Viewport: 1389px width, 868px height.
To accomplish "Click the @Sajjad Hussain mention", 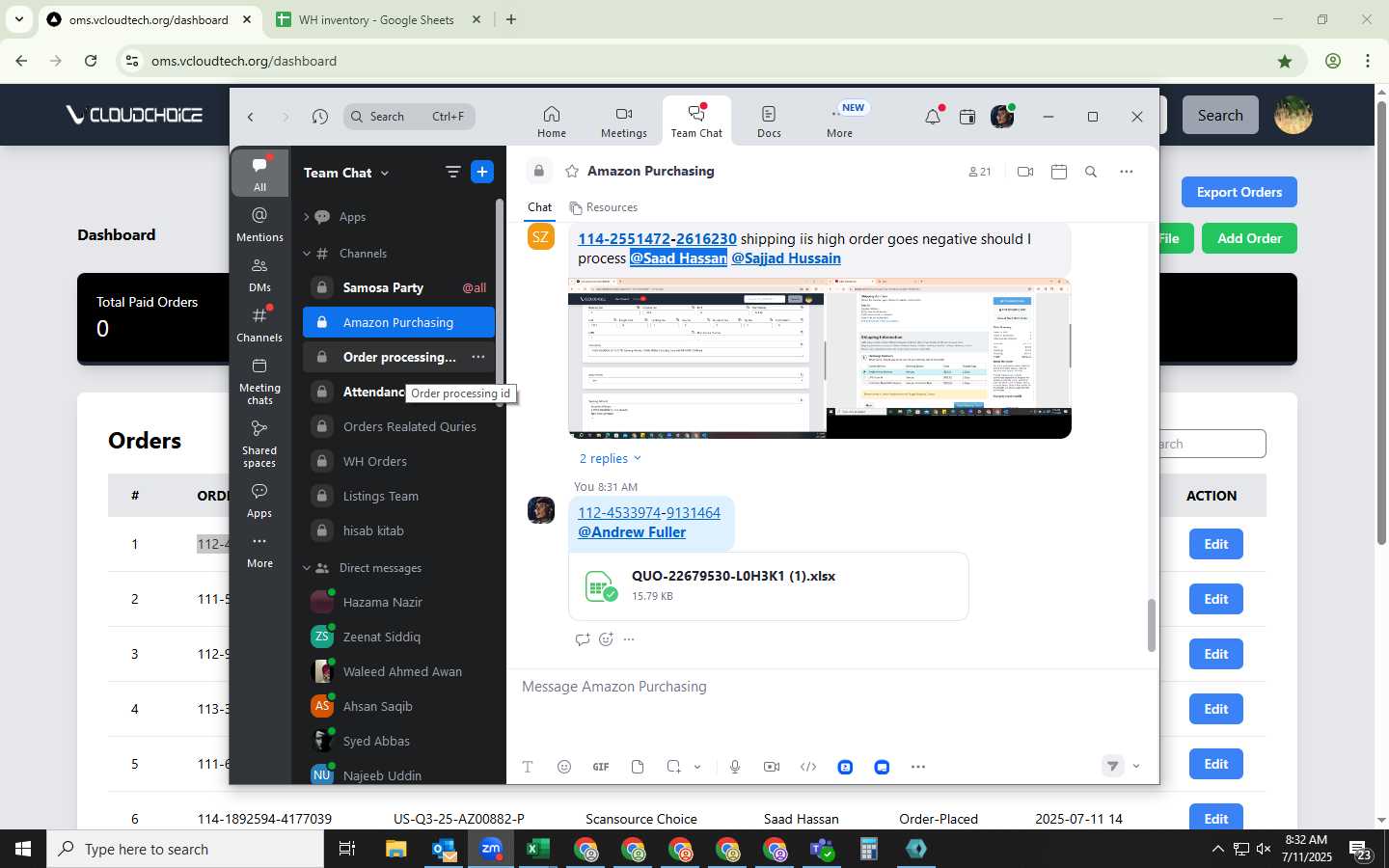I will click(x=785, y=258).
